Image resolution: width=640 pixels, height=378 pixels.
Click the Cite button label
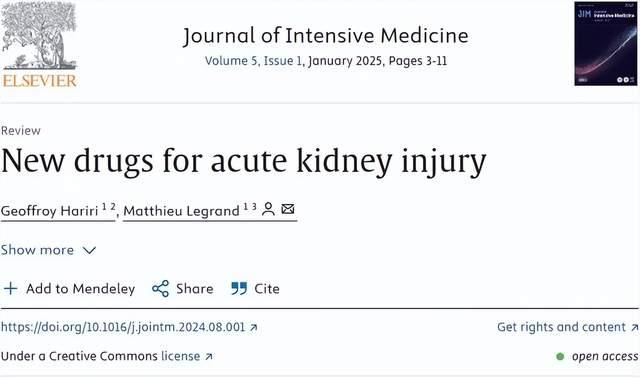(267, 289)
